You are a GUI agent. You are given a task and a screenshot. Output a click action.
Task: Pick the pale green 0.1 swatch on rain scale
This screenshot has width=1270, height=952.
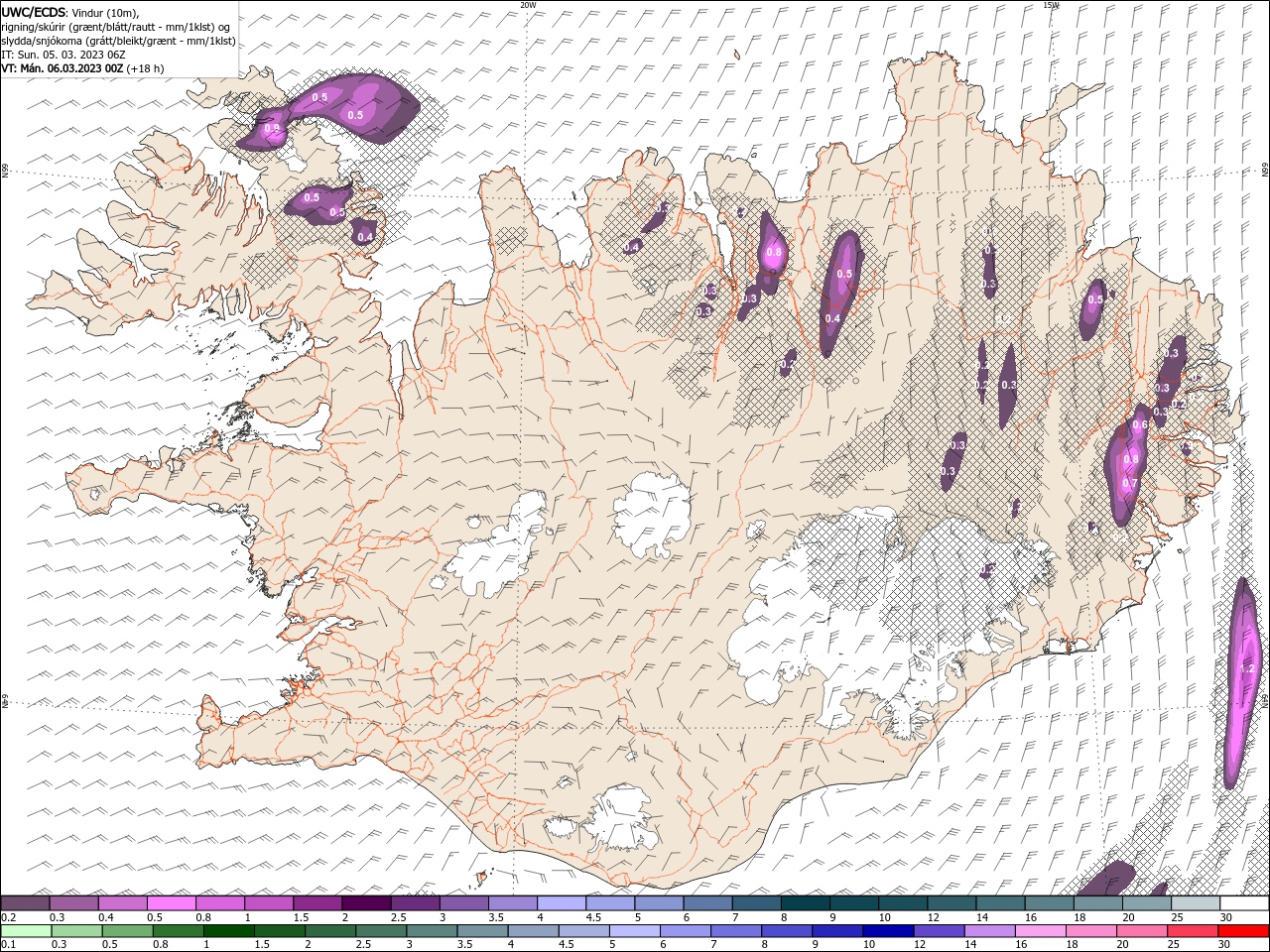(x=26, y=931)
